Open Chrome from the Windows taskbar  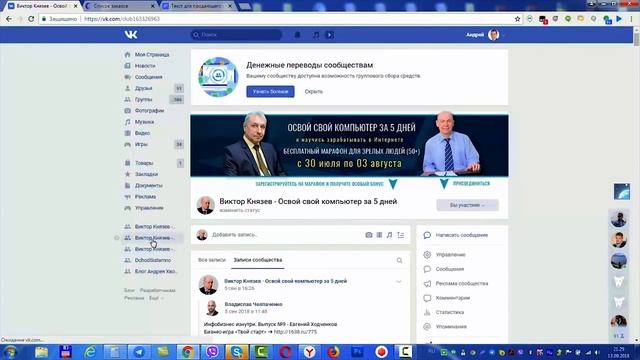click(188, 352)
